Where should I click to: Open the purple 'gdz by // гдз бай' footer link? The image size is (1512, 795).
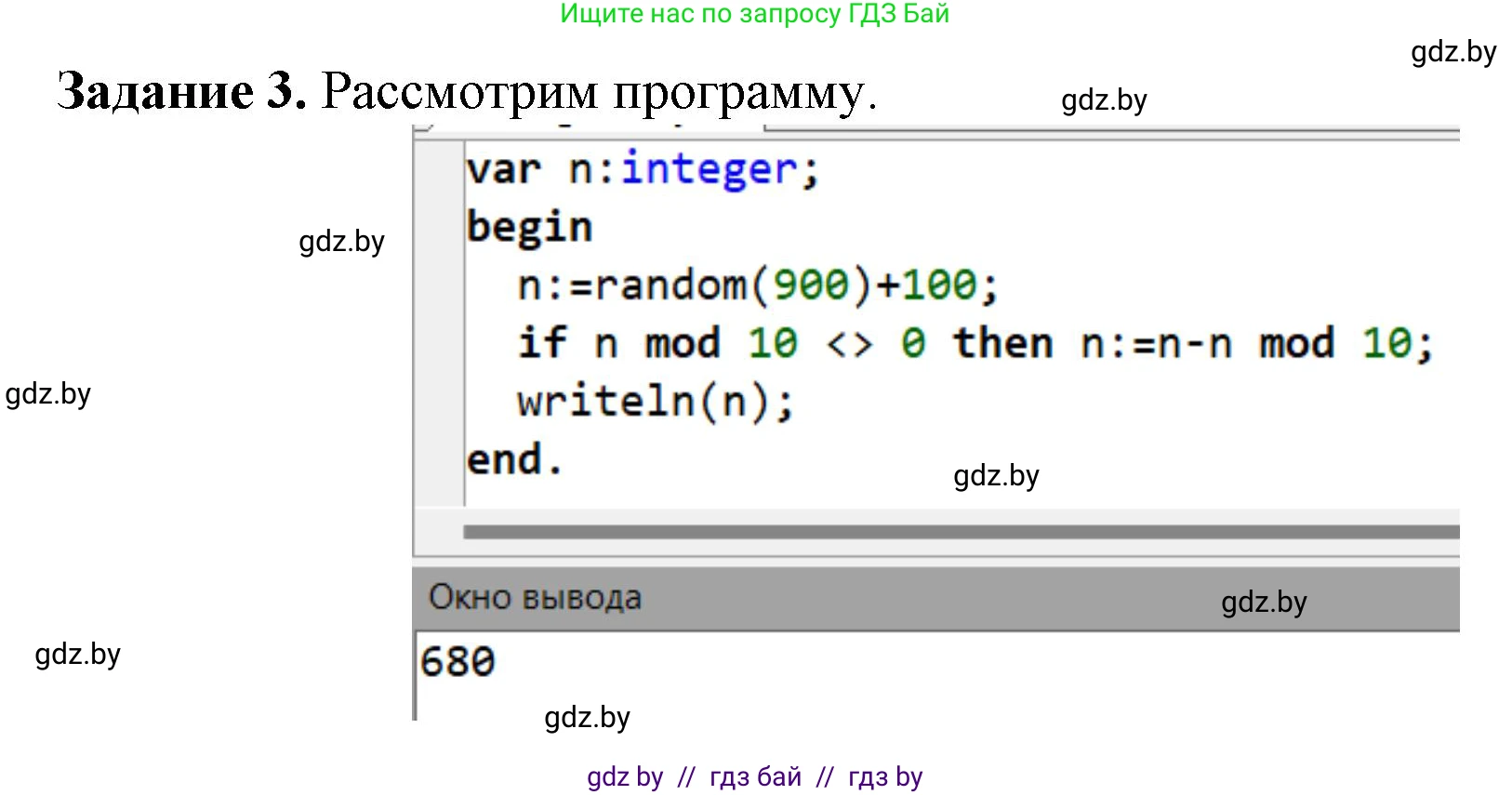(754, 776)
